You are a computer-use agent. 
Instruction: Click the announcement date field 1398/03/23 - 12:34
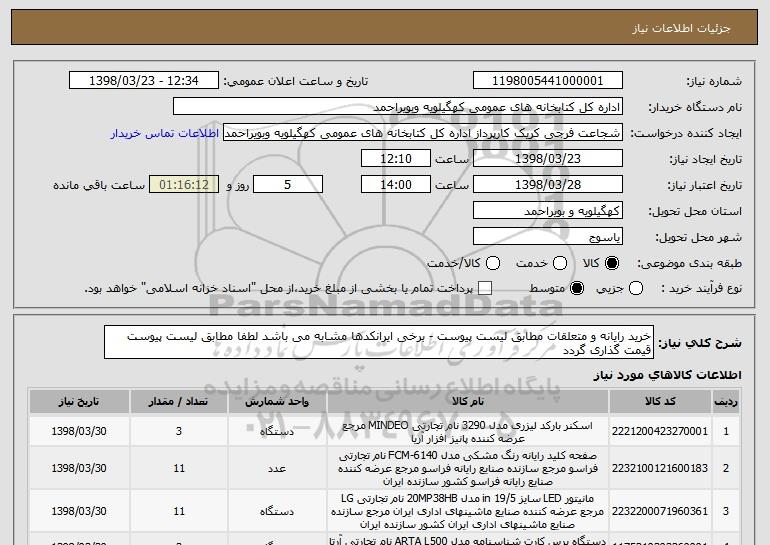pyautogui.click(x=144, y=81)
